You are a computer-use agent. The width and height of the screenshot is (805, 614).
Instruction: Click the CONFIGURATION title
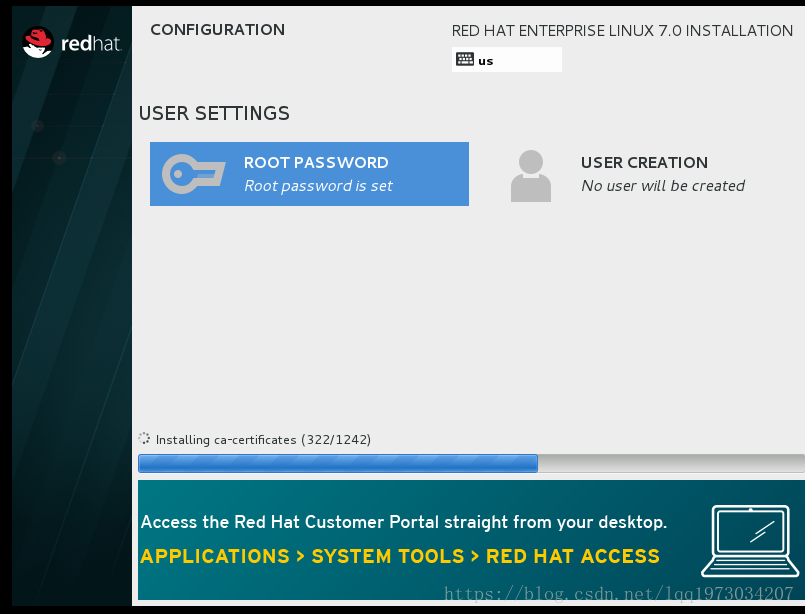point(218,30)
